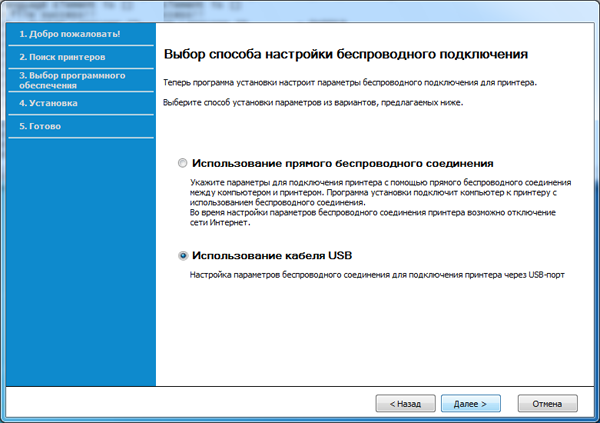Image resolution: width=600 pixels, height=423 pixels.
Task: Click the direct wireless connection description paragraph
Action: [x=380, y=202]
